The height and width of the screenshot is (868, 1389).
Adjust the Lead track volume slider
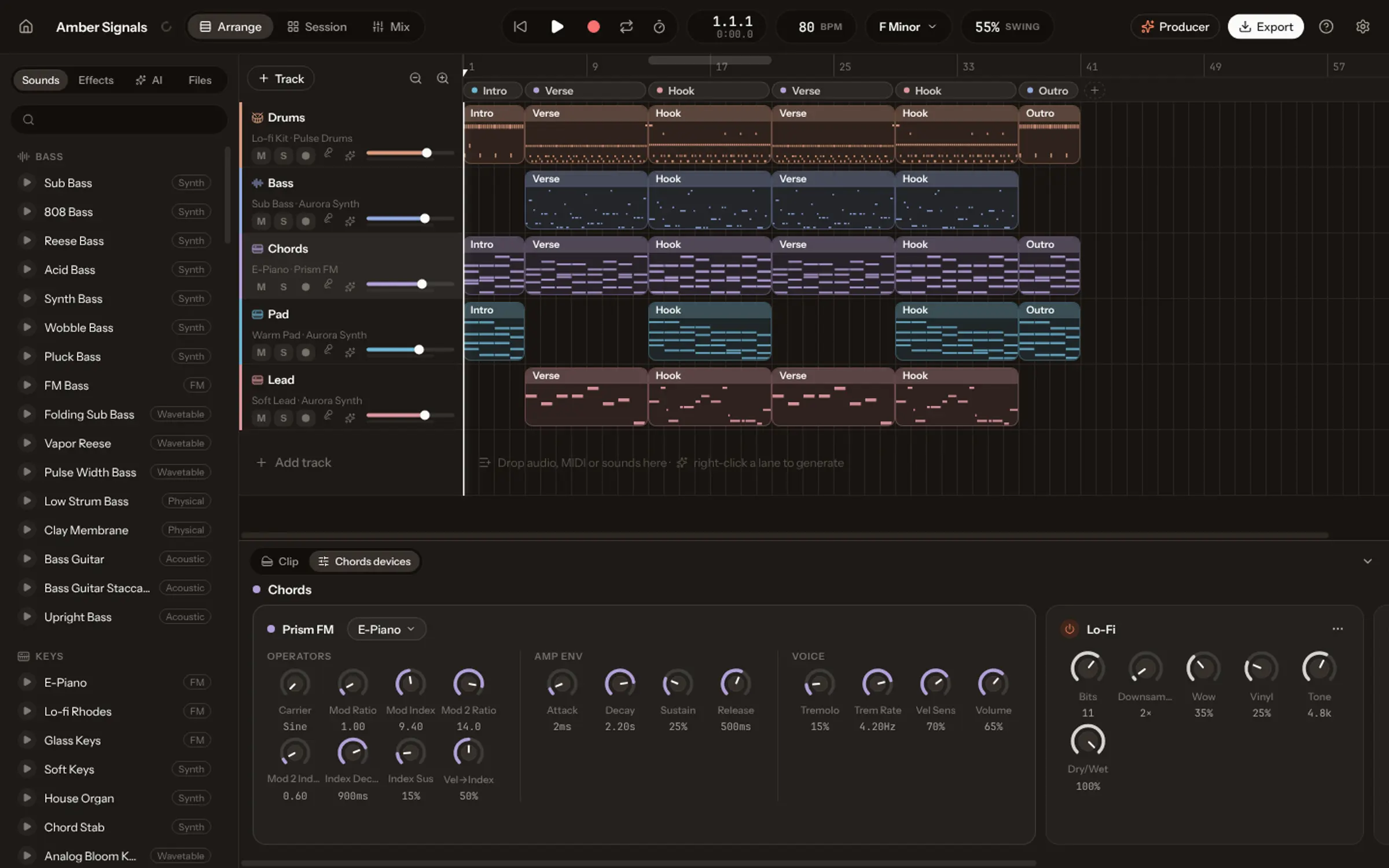[410, 415]
